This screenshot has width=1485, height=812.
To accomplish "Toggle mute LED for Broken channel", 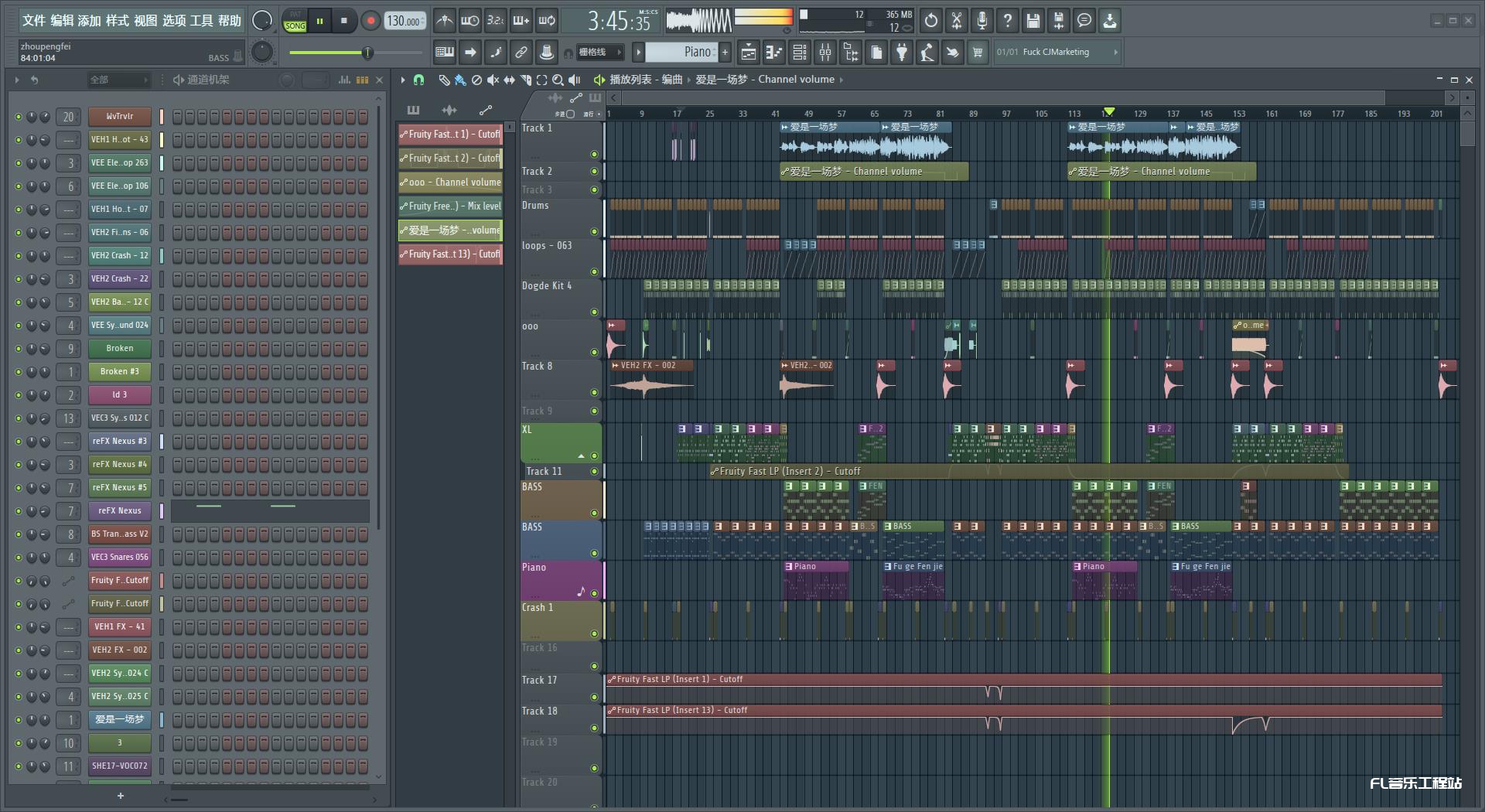I will pos(19,349).
